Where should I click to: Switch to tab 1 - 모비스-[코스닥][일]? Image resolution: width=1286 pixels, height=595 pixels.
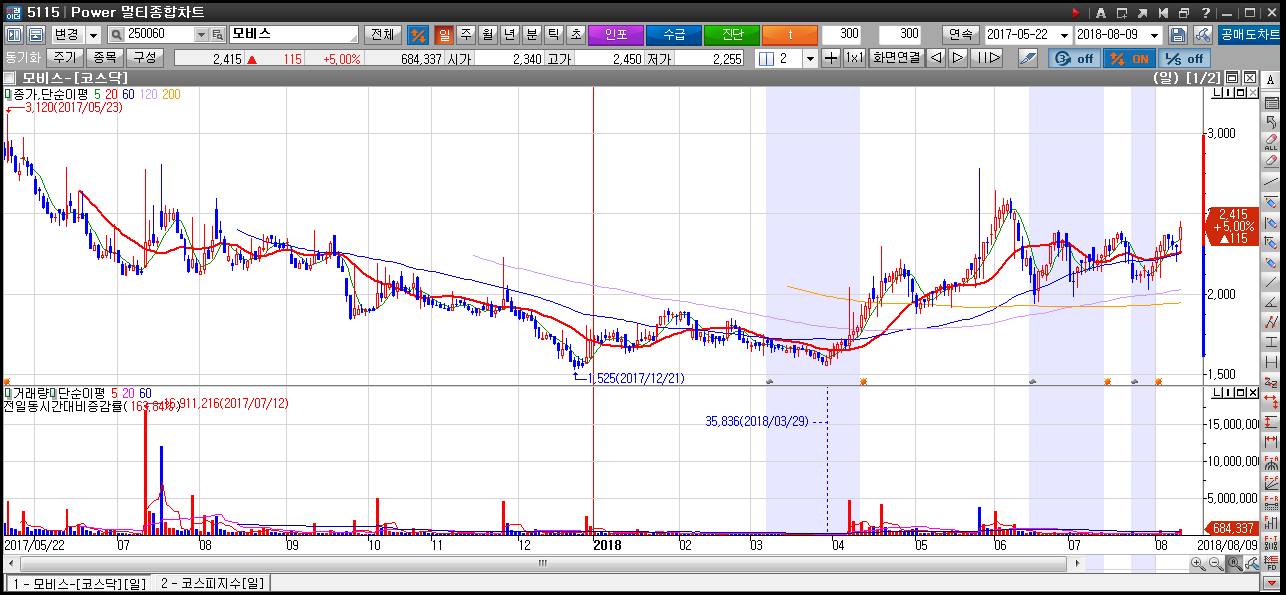(x=80, y=583)
